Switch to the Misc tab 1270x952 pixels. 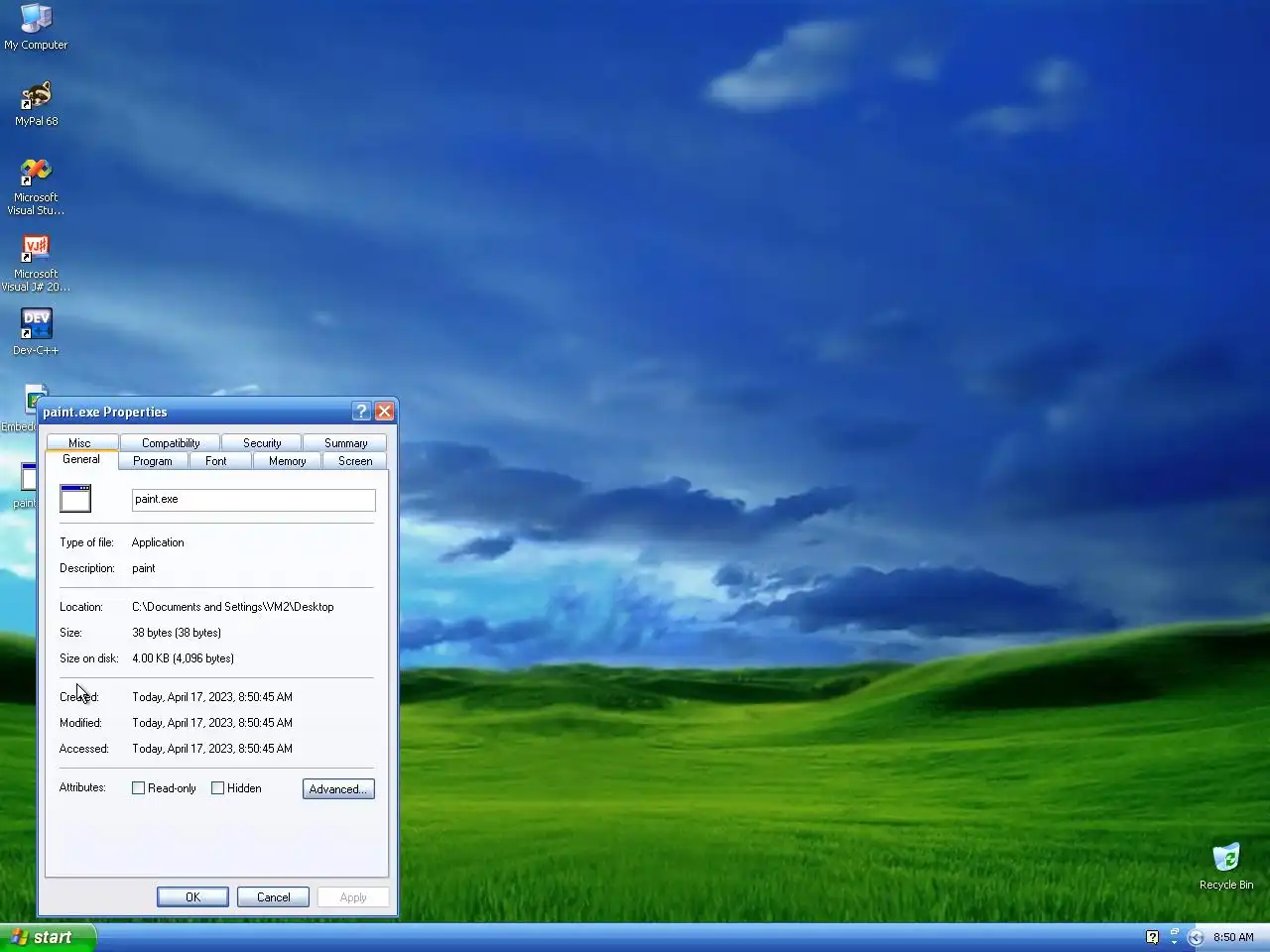coord(80,443)
